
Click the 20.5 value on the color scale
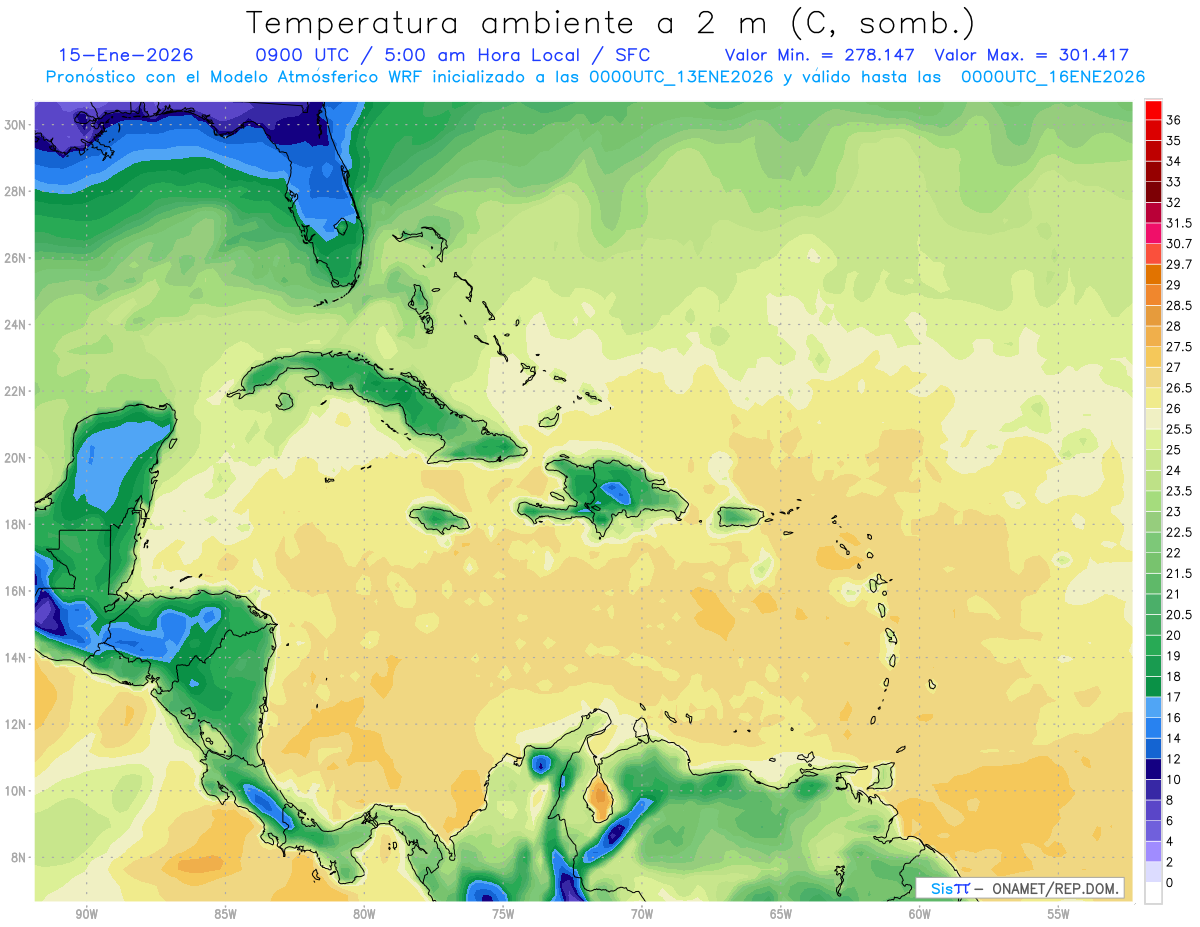pyautogui.click(x=1179, y=615)
